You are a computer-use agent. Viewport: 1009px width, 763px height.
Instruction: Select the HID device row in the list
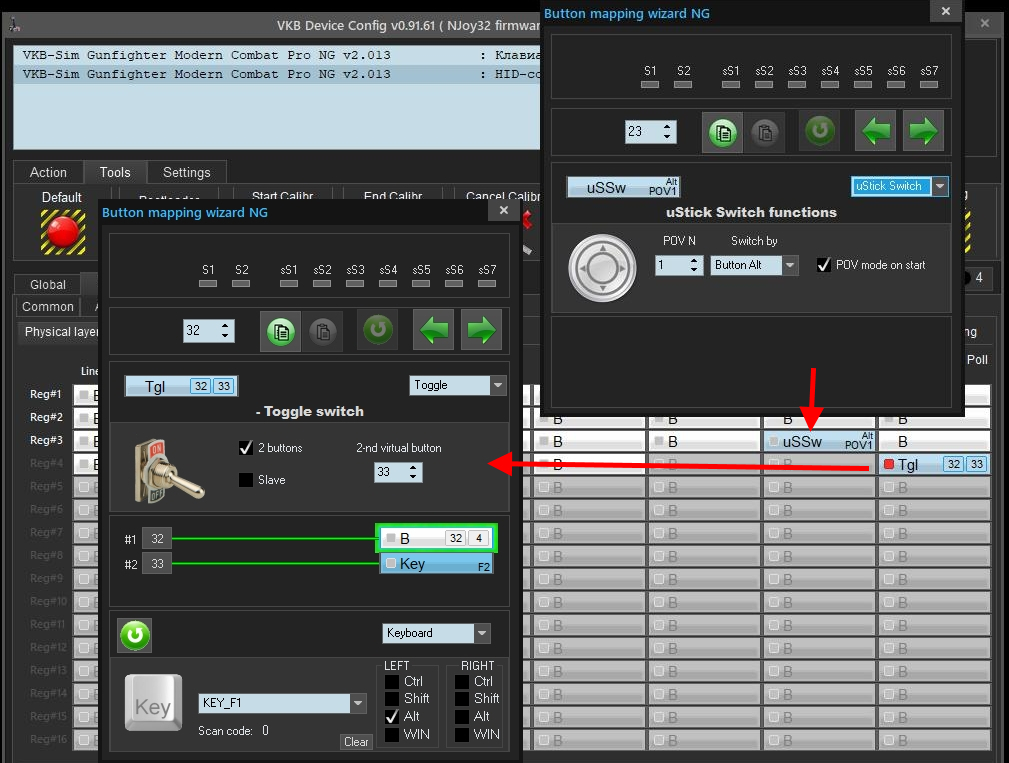coord(277,75)
